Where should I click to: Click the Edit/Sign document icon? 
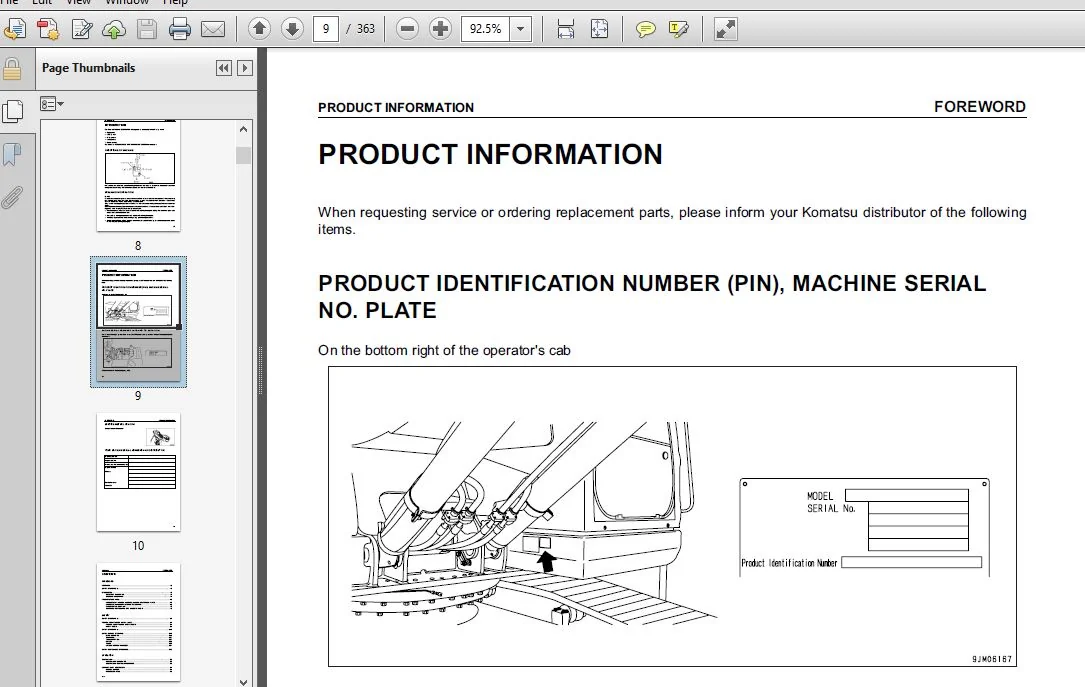(82, 29)
